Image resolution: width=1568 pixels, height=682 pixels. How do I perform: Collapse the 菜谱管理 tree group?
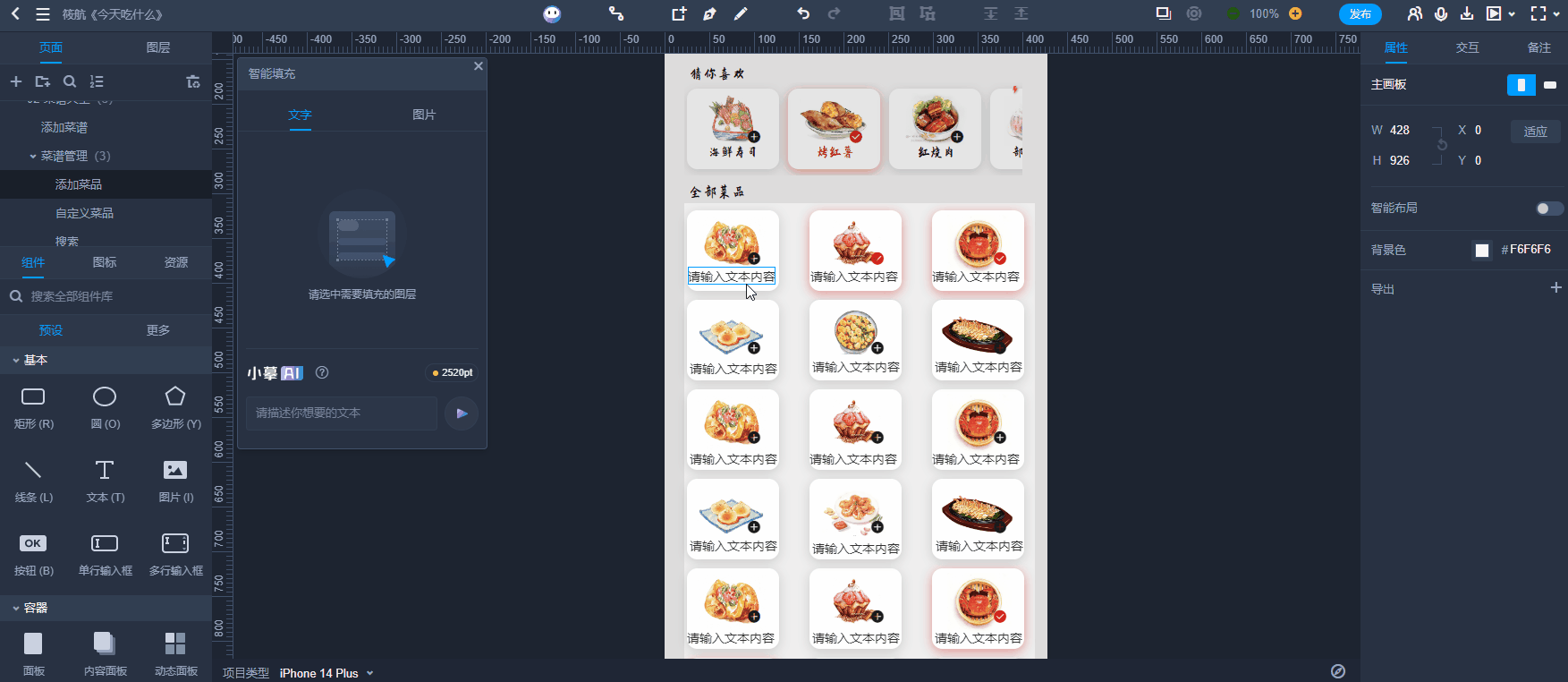point(33,157)
